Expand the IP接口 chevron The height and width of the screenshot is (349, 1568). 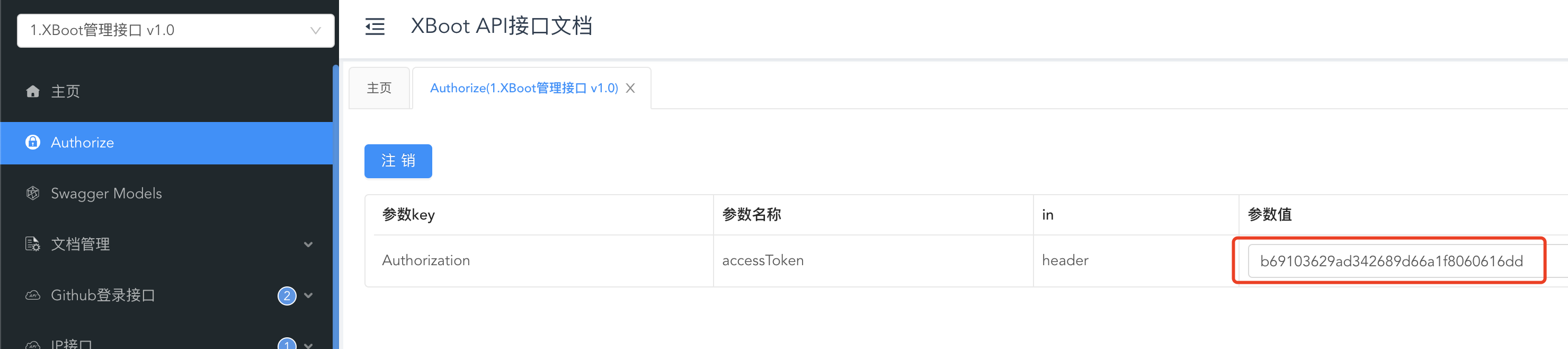click(x=309, y=345)
